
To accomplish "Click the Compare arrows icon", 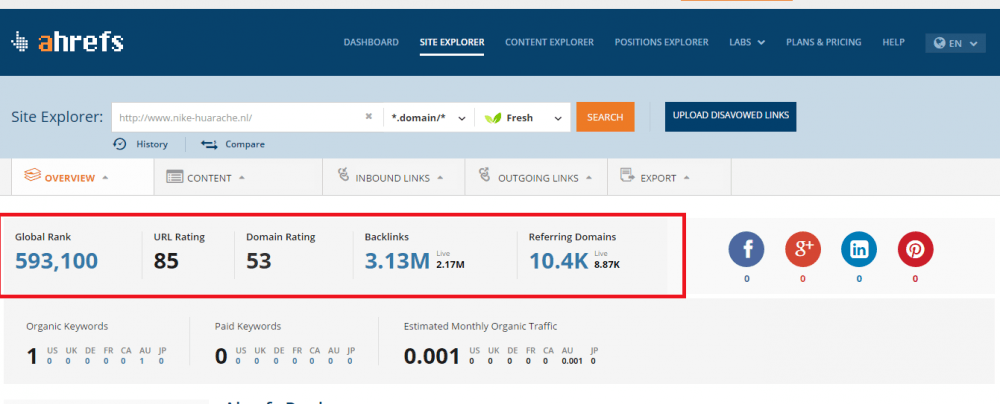I will click(x=209, y=144).
